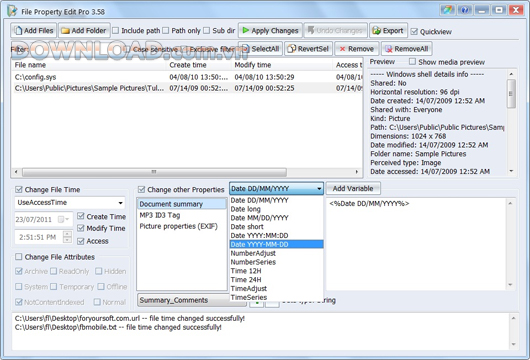
Task: Select the highlighted Date YYYY-MM-DD option
Action: (276, 244)
